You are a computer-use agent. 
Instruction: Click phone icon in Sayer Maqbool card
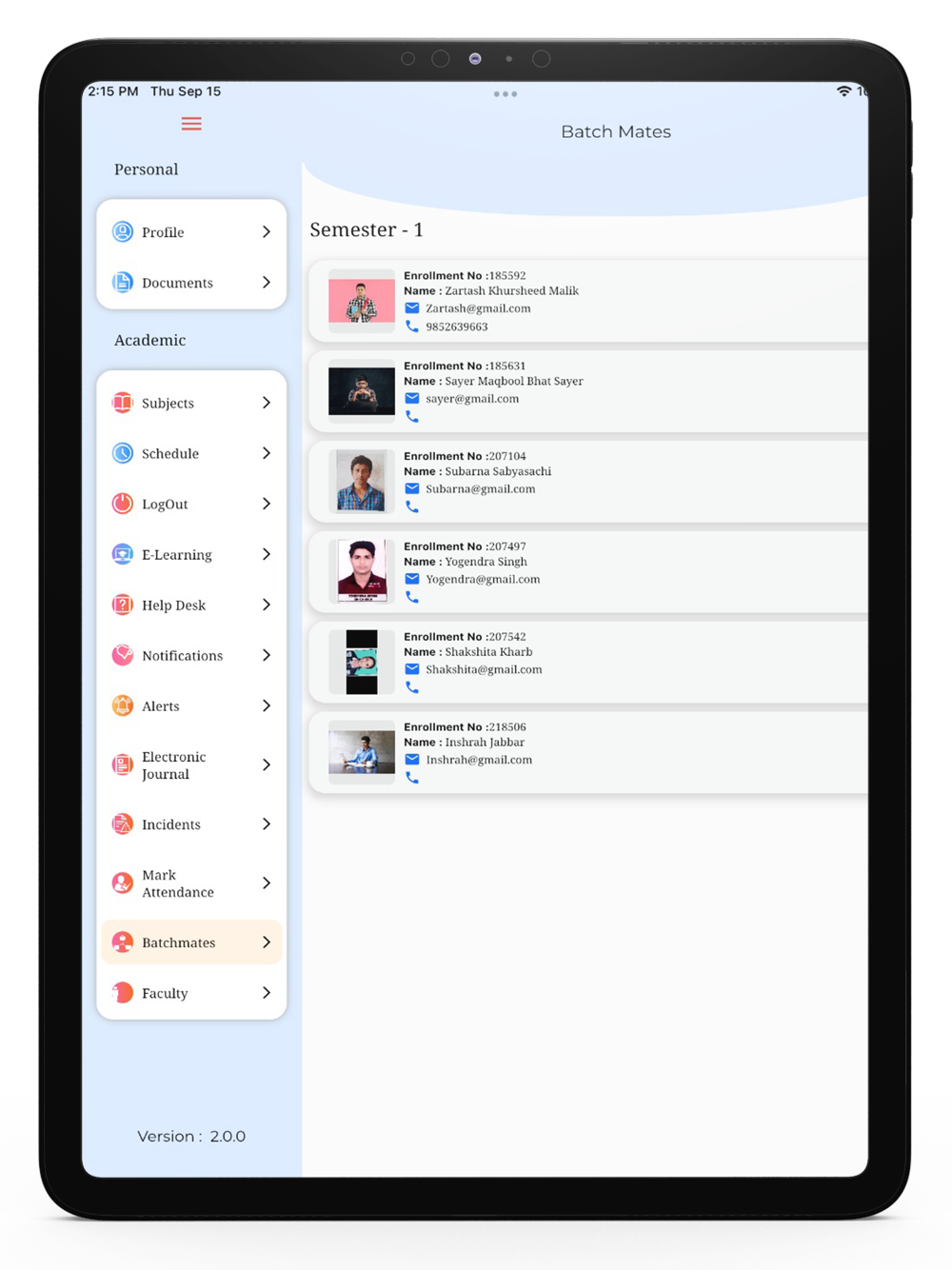412,416
